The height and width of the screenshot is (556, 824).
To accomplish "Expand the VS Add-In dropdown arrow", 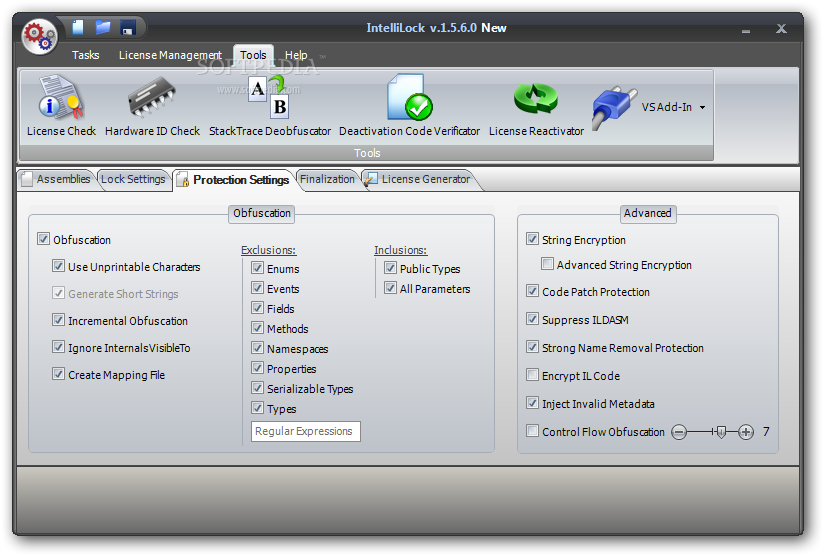I will click(702, 107).
